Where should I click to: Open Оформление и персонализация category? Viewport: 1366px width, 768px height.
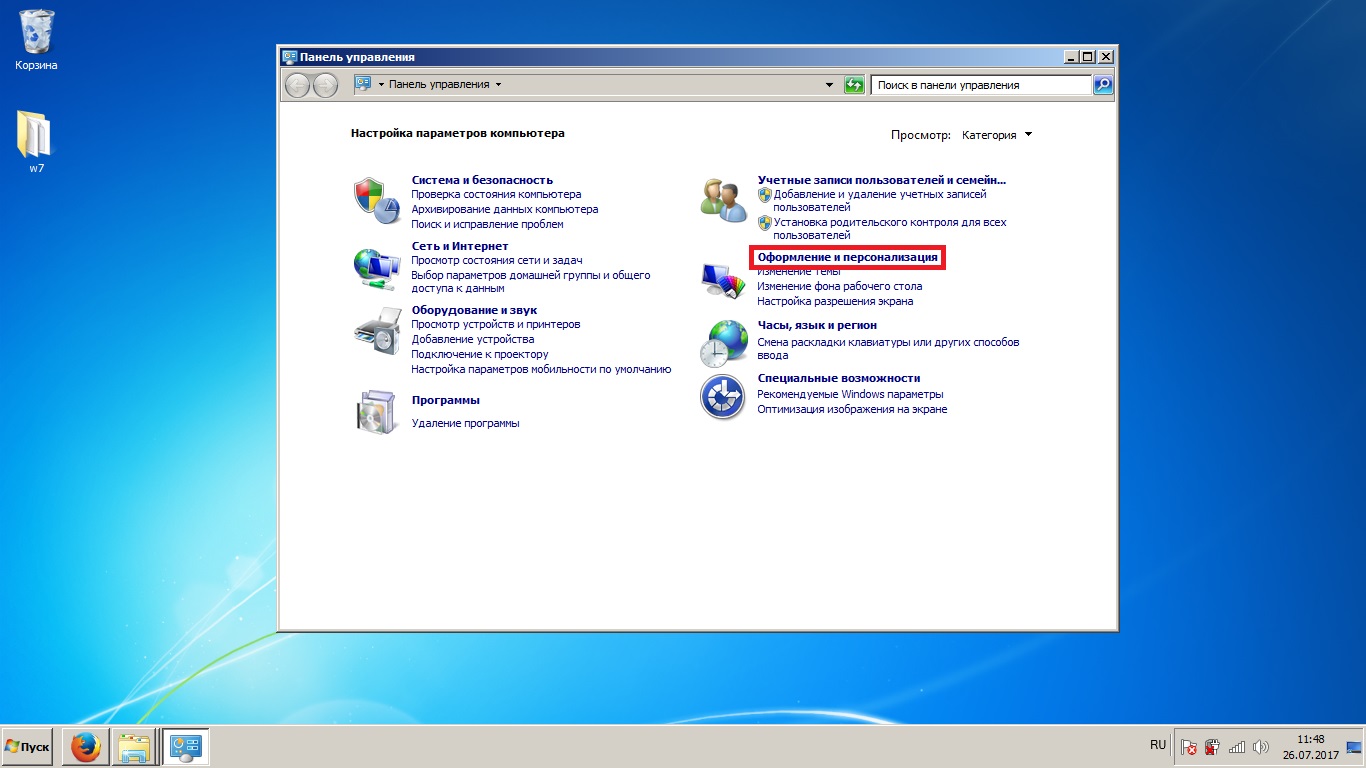tap(848, 258)
